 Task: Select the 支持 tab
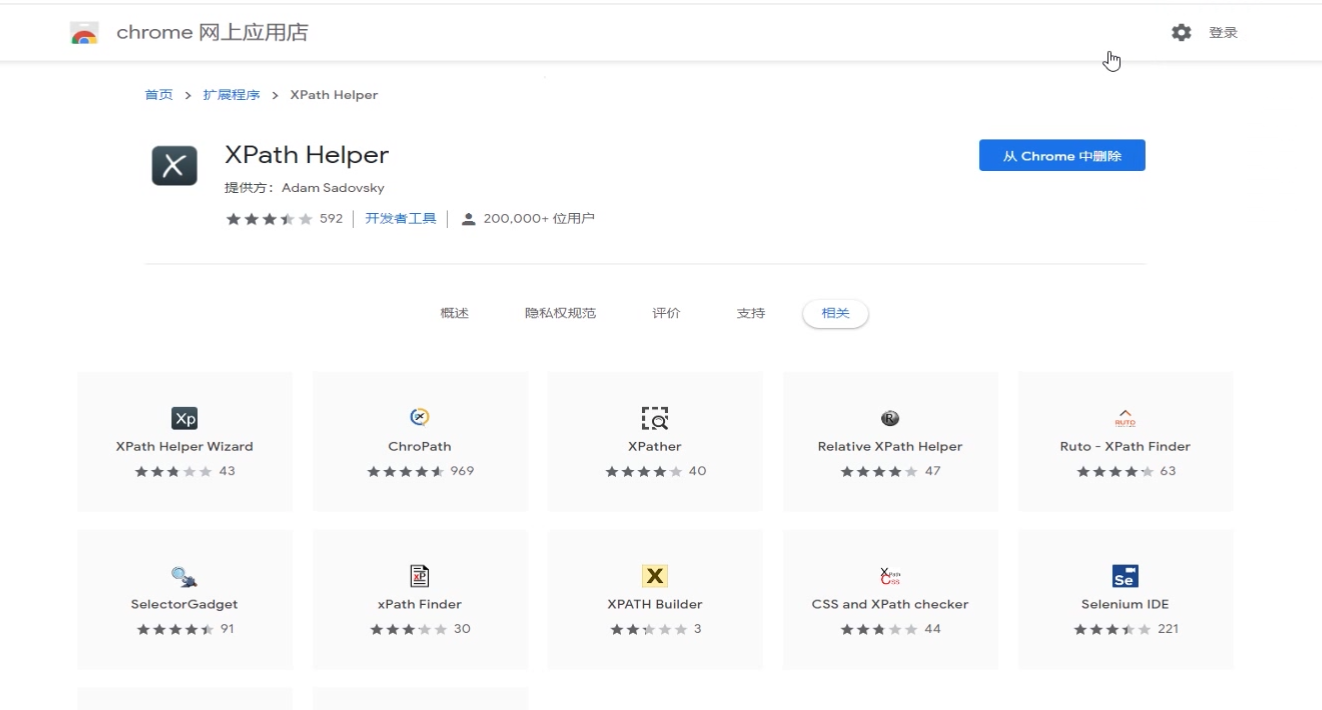click(x=750, y=312)
